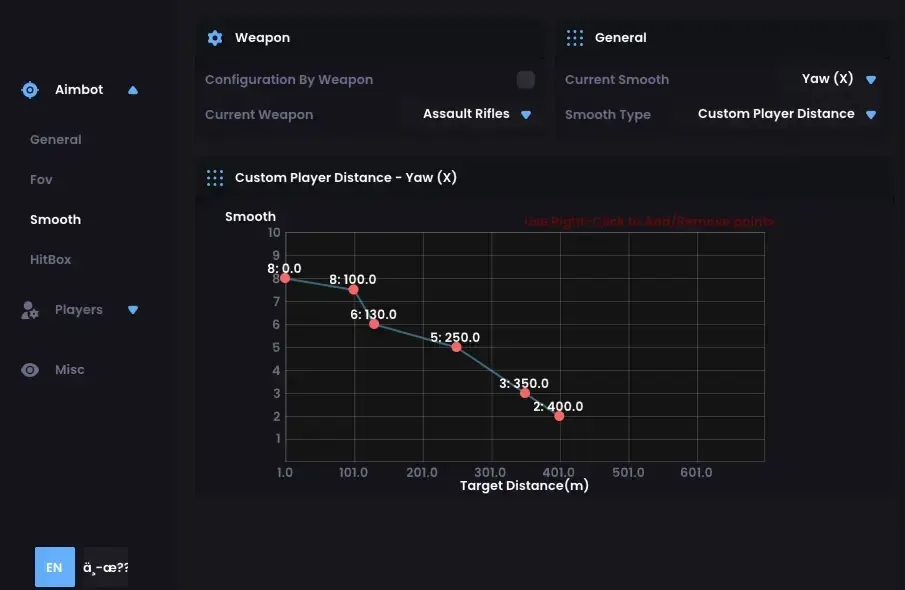The image size is (905, 590).
Task: Open the Current Smooth Yaw (X) dropdown
Action: point(839,79)
